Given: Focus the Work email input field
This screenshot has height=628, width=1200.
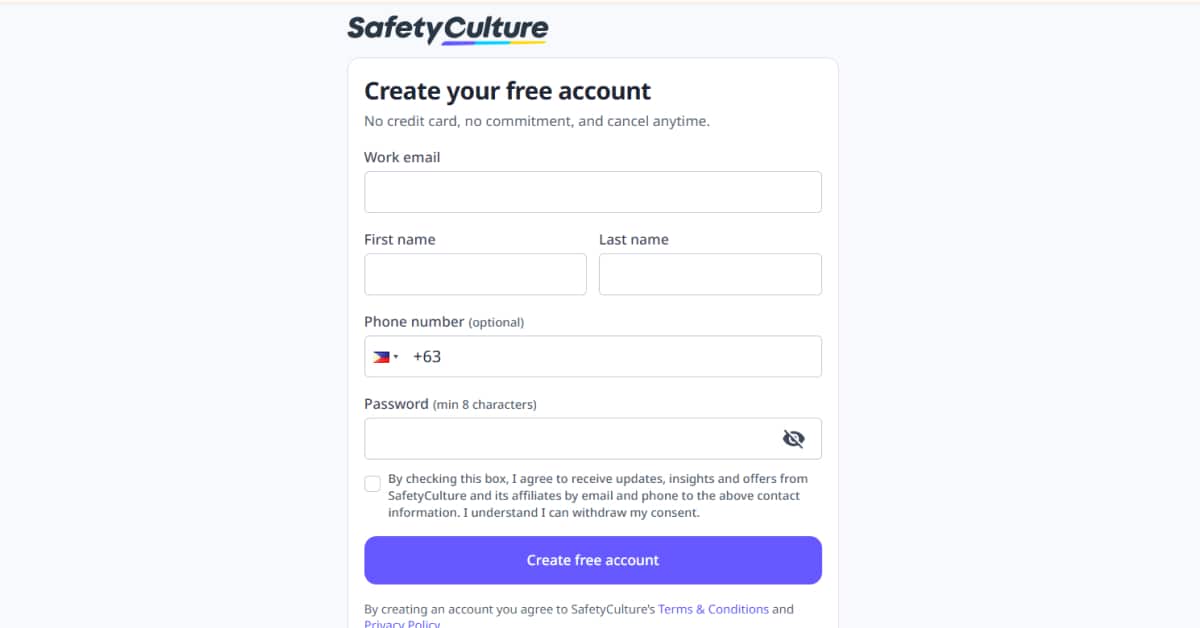Looking at the screenshot, I should point(592,192).
